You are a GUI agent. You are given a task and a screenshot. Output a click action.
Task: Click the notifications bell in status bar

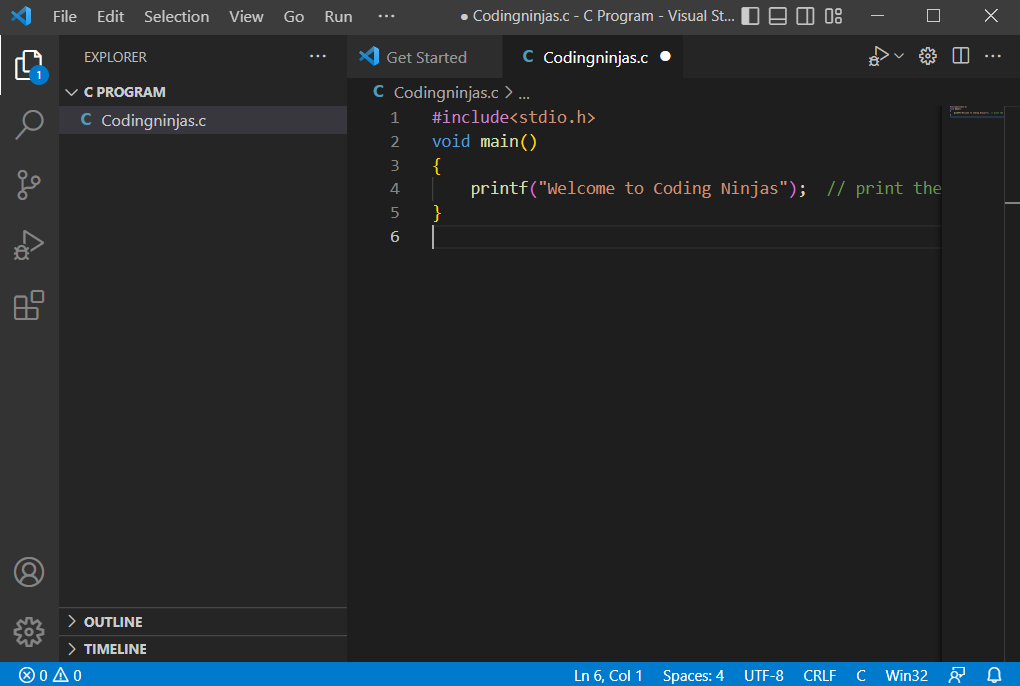click(x=994, y=675)
